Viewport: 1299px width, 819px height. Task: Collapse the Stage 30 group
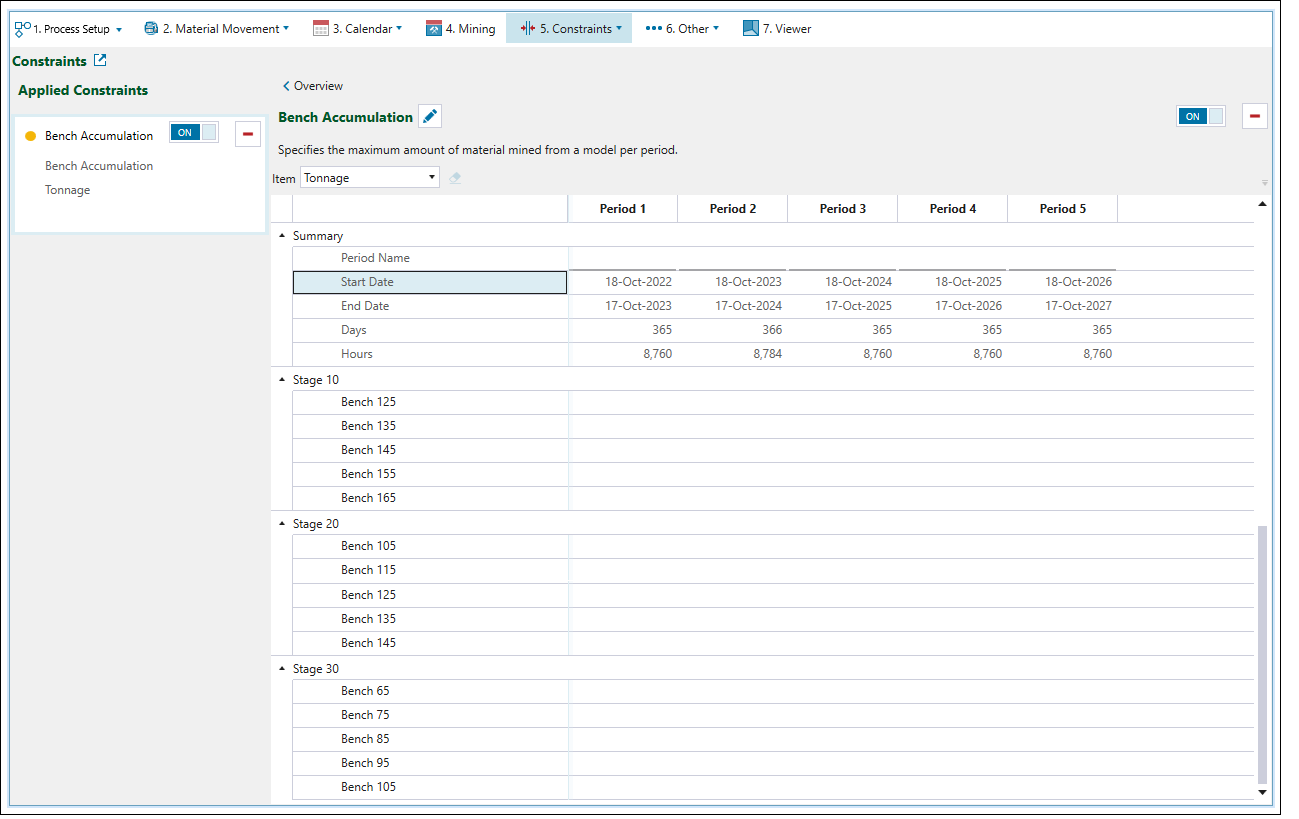[x=282, y=669]
